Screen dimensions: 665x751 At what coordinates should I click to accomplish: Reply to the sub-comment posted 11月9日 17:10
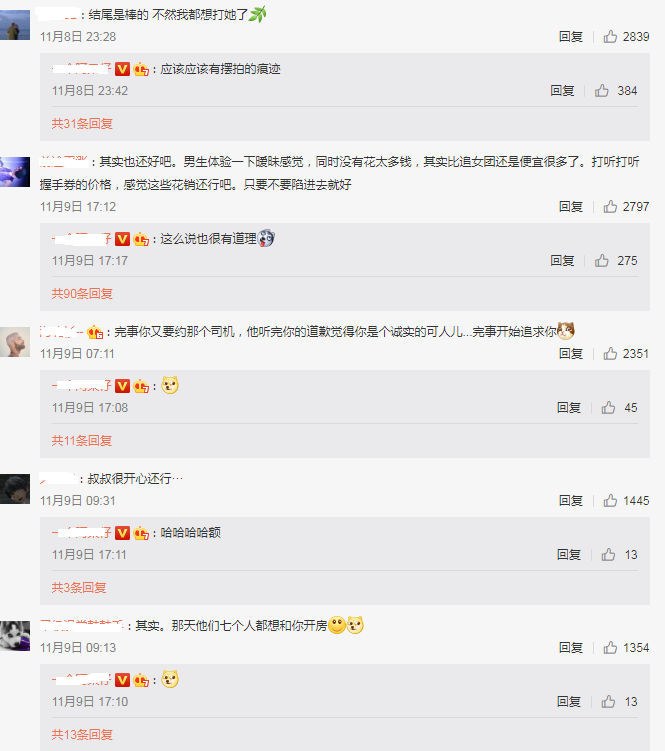click(569, 702)
